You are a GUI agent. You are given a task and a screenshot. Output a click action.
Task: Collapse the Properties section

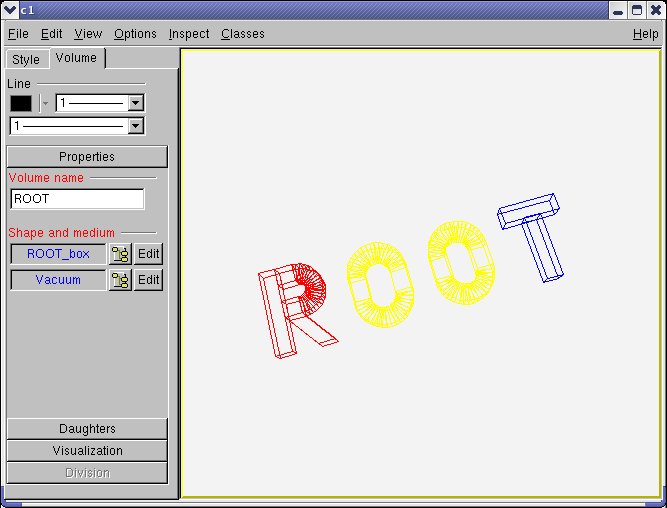click(x=87, y=157)
